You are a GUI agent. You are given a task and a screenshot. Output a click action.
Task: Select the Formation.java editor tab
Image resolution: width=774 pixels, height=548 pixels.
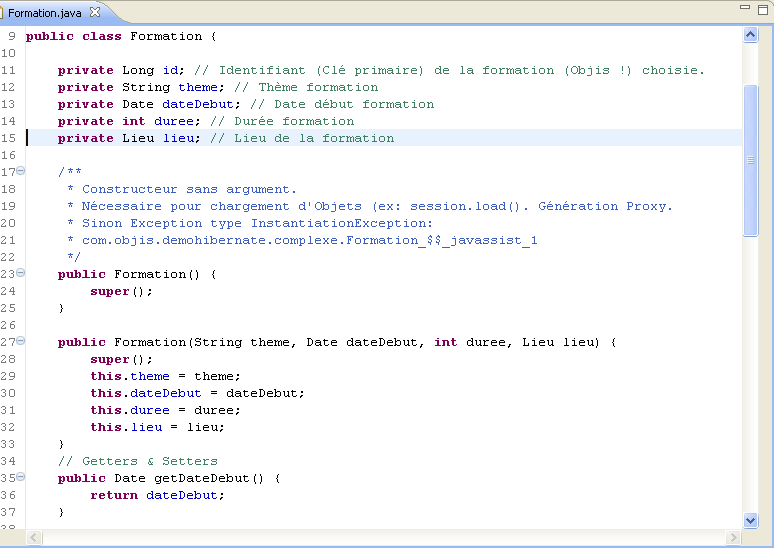point(44,13)
